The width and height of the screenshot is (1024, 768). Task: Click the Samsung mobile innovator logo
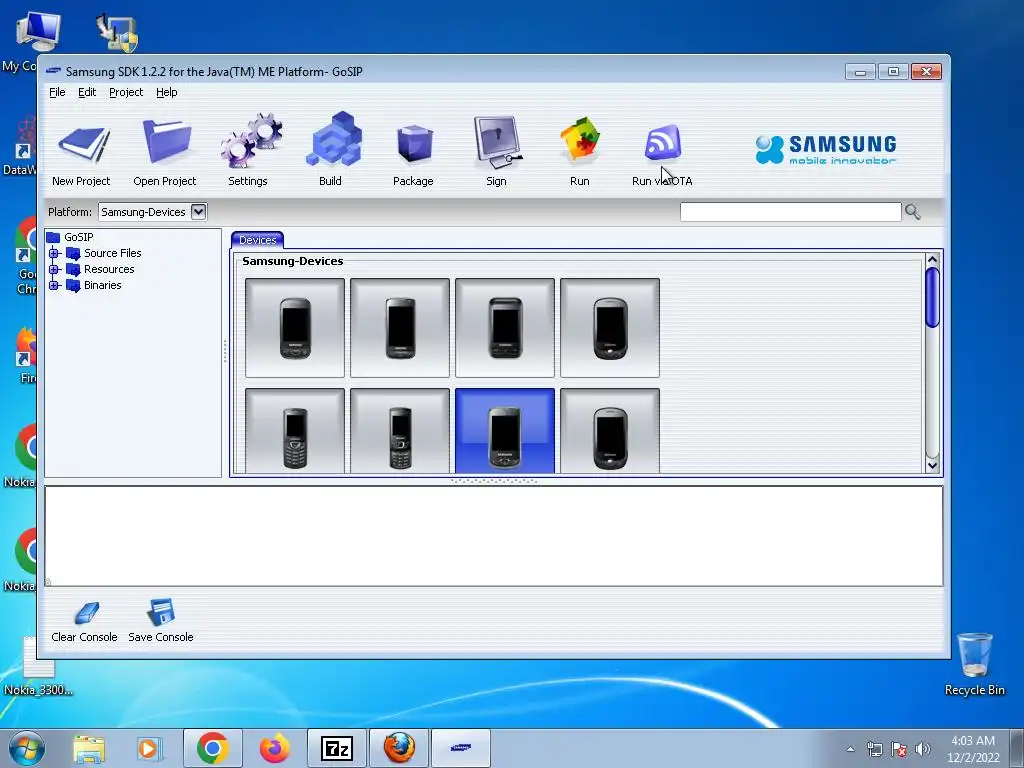[826, 150]
